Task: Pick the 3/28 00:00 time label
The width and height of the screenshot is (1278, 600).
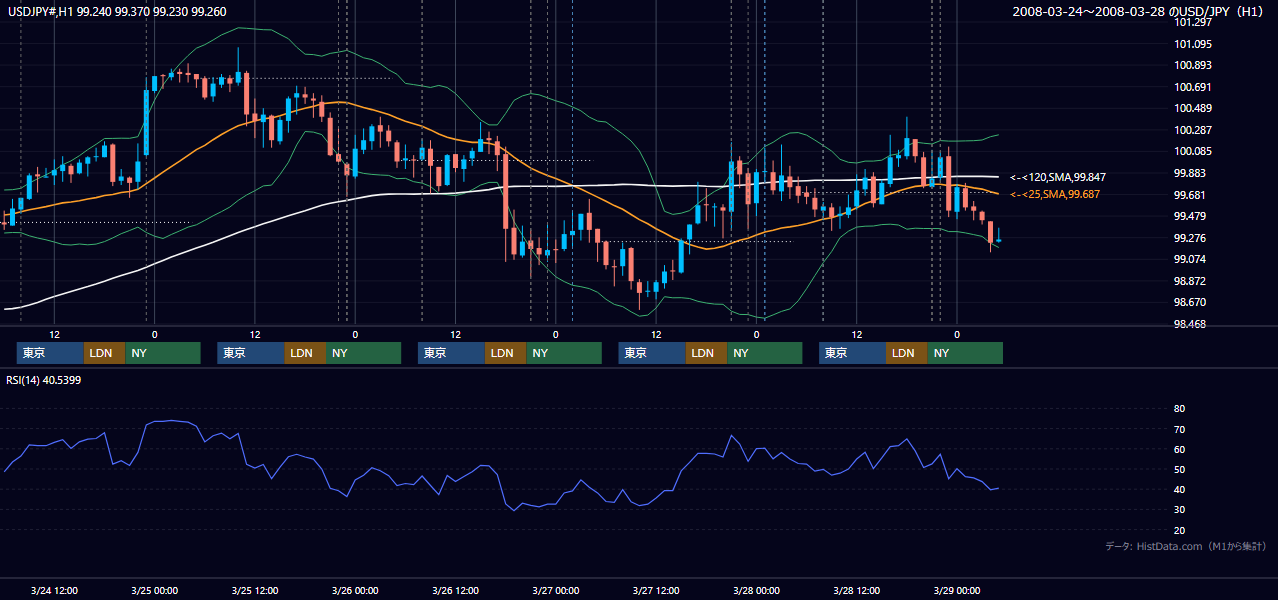Action: pos(756,590)
